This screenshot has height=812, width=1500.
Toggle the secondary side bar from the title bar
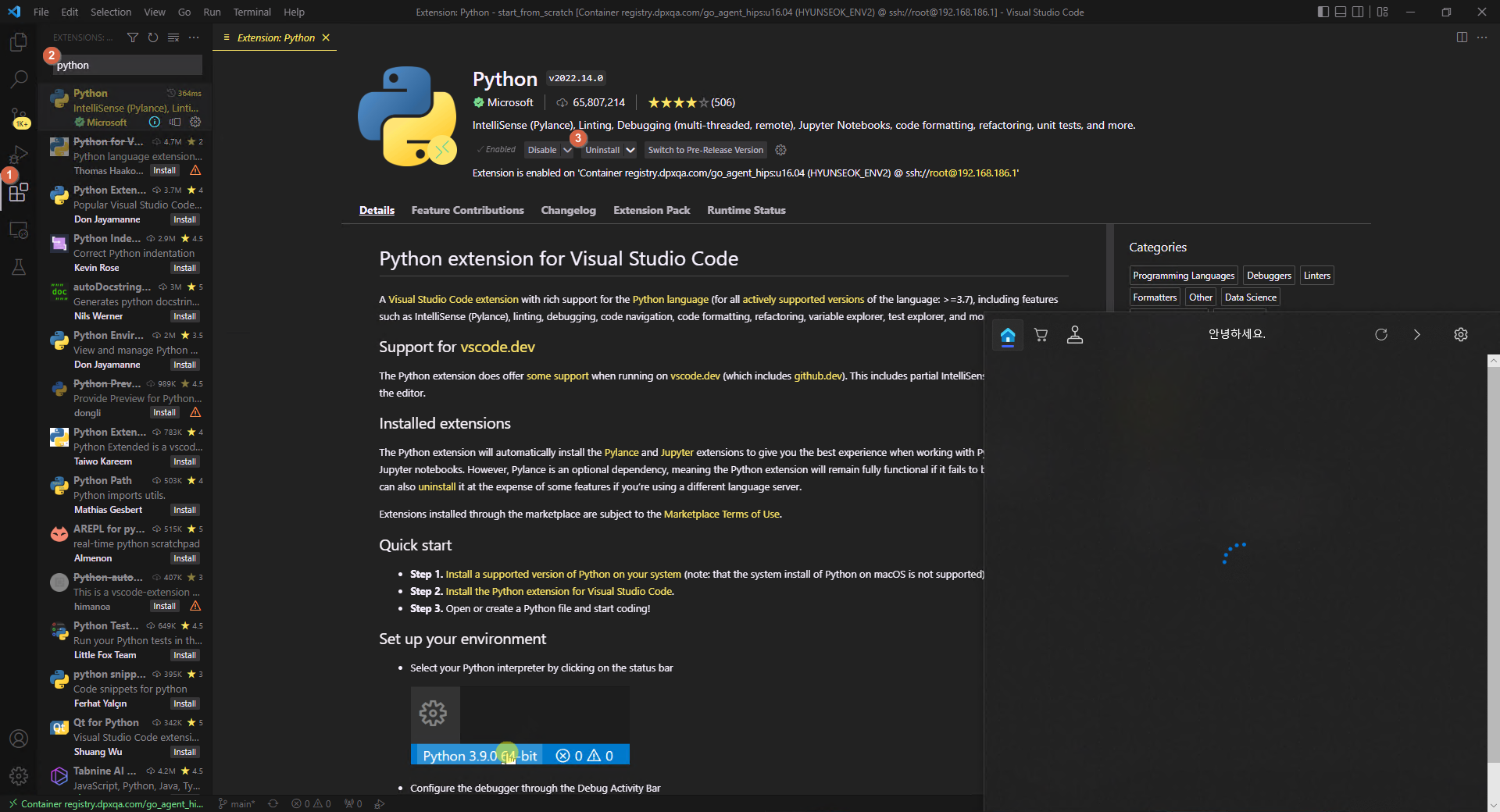(x=1358, y=12)
